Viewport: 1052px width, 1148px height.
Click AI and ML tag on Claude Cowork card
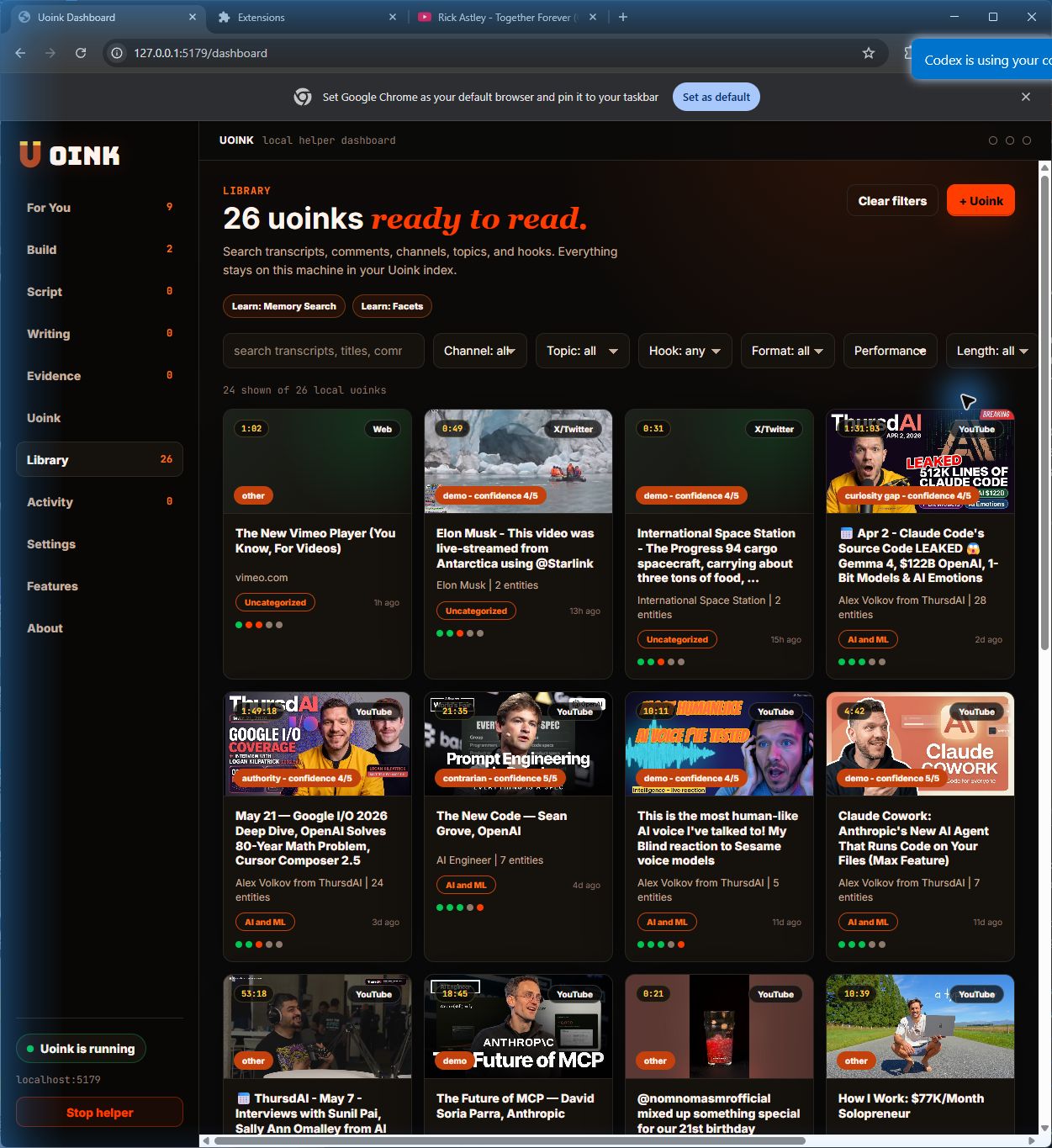[868, 922]
